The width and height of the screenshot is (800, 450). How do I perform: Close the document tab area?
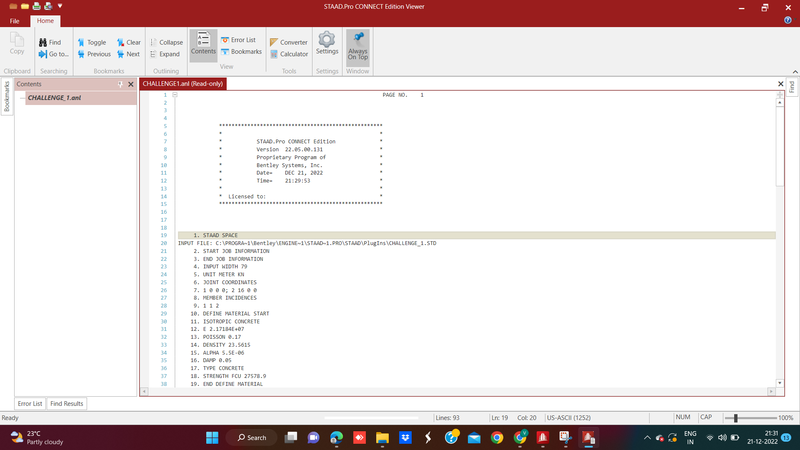[x=781, y=84]
